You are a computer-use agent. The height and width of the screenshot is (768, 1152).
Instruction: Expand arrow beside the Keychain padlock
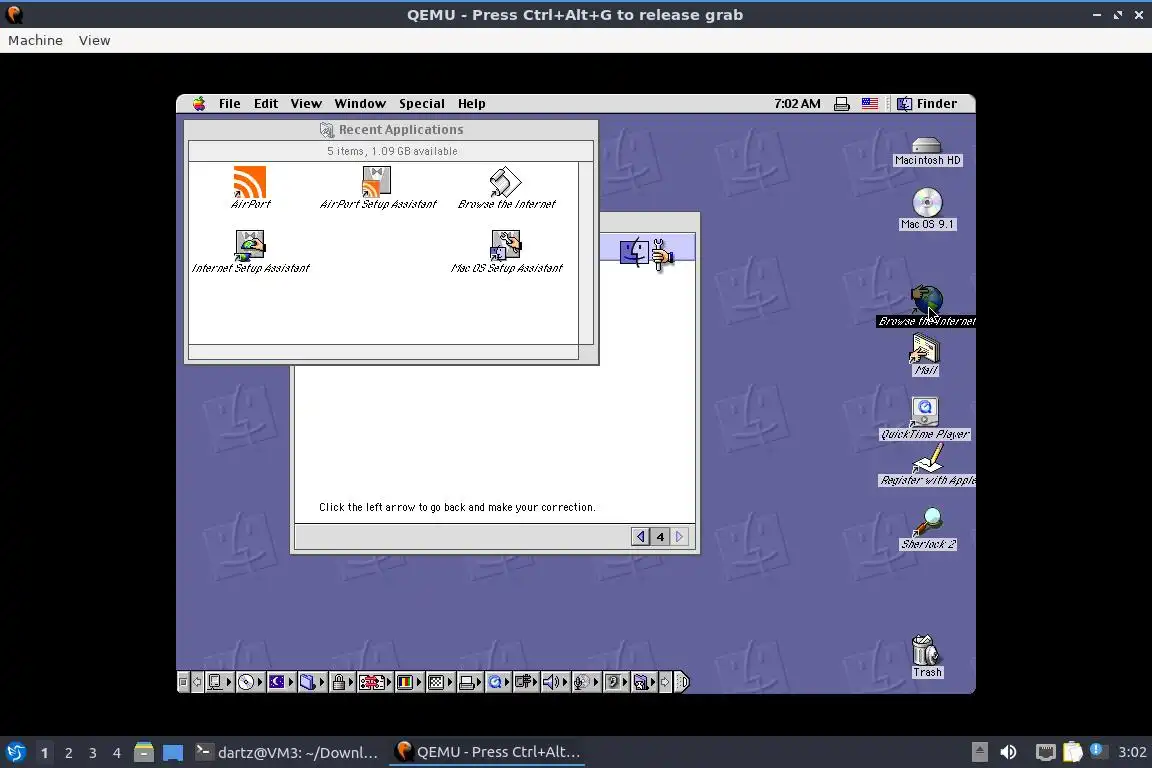pos(351,682)
